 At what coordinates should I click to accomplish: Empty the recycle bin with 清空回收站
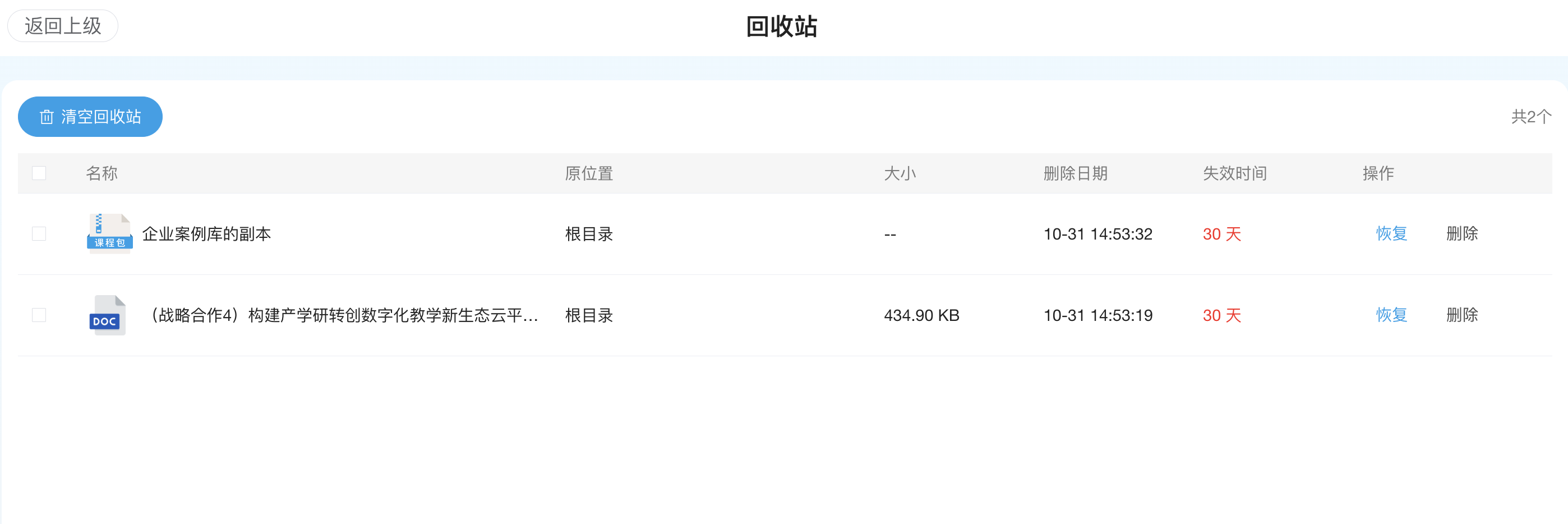coord(90,117)
